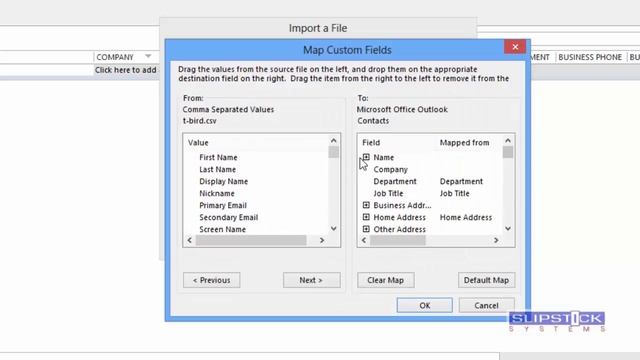Click the Field list scroll up arrow
The width and height of the screenshot is (640, 360).
coord(508,140)
